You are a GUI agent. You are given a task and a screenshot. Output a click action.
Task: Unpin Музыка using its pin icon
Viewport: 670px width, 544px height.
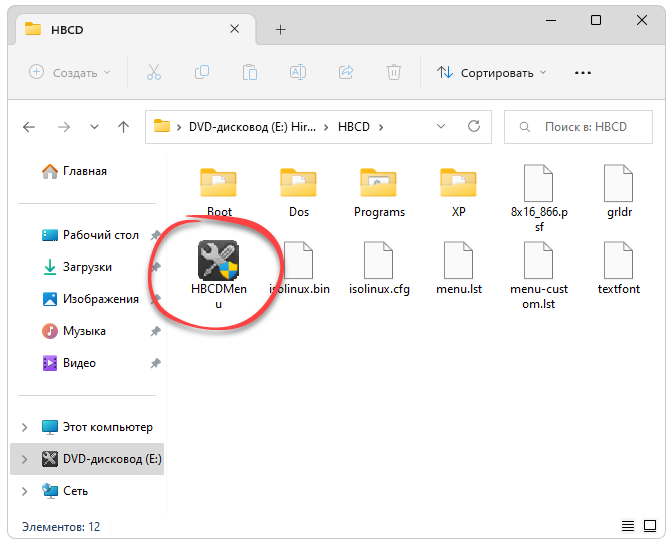[x=156, y=331]
